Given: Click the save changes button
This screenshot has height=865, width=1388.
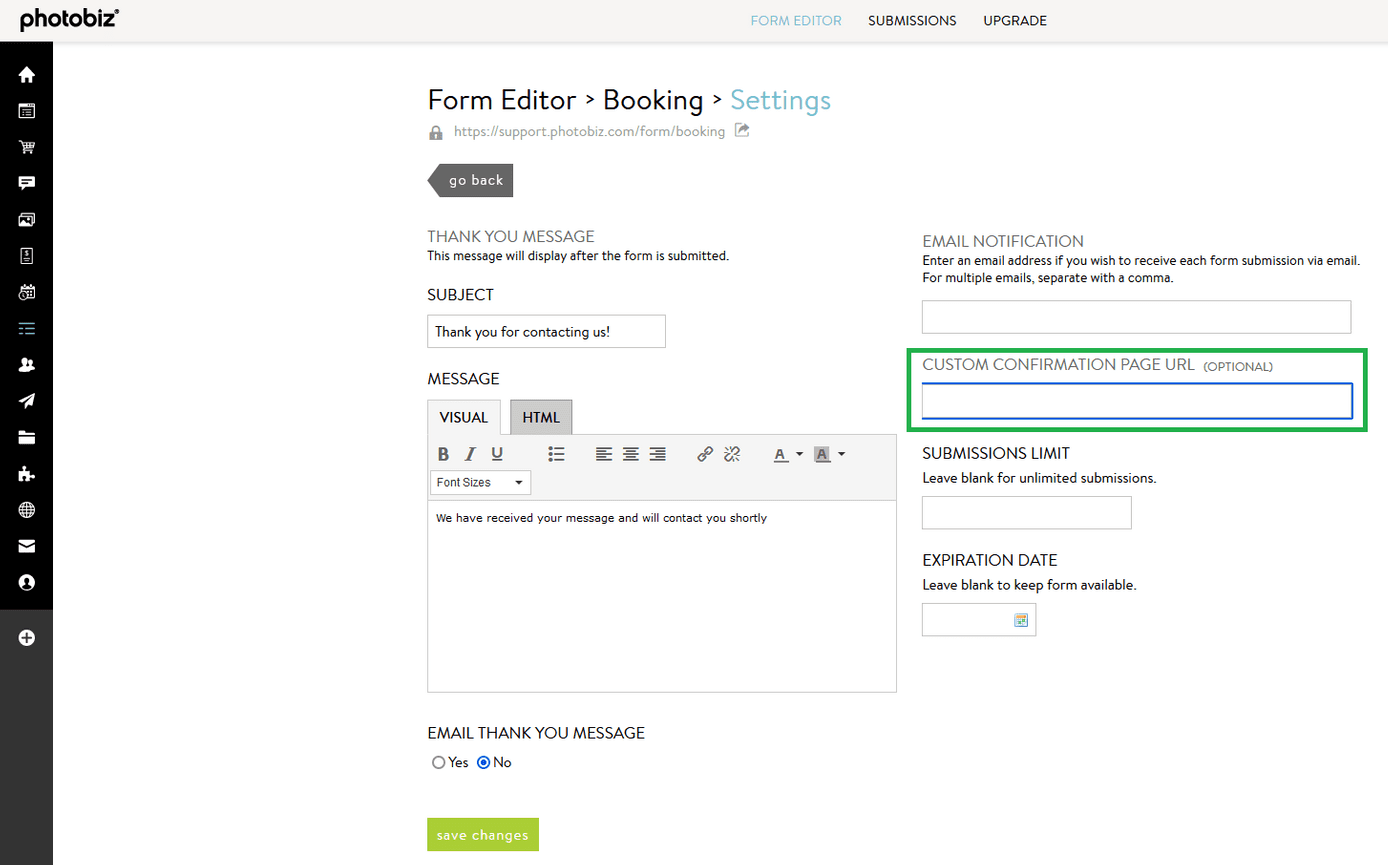Looking at the screenshot, I should [x=483, y=833].
